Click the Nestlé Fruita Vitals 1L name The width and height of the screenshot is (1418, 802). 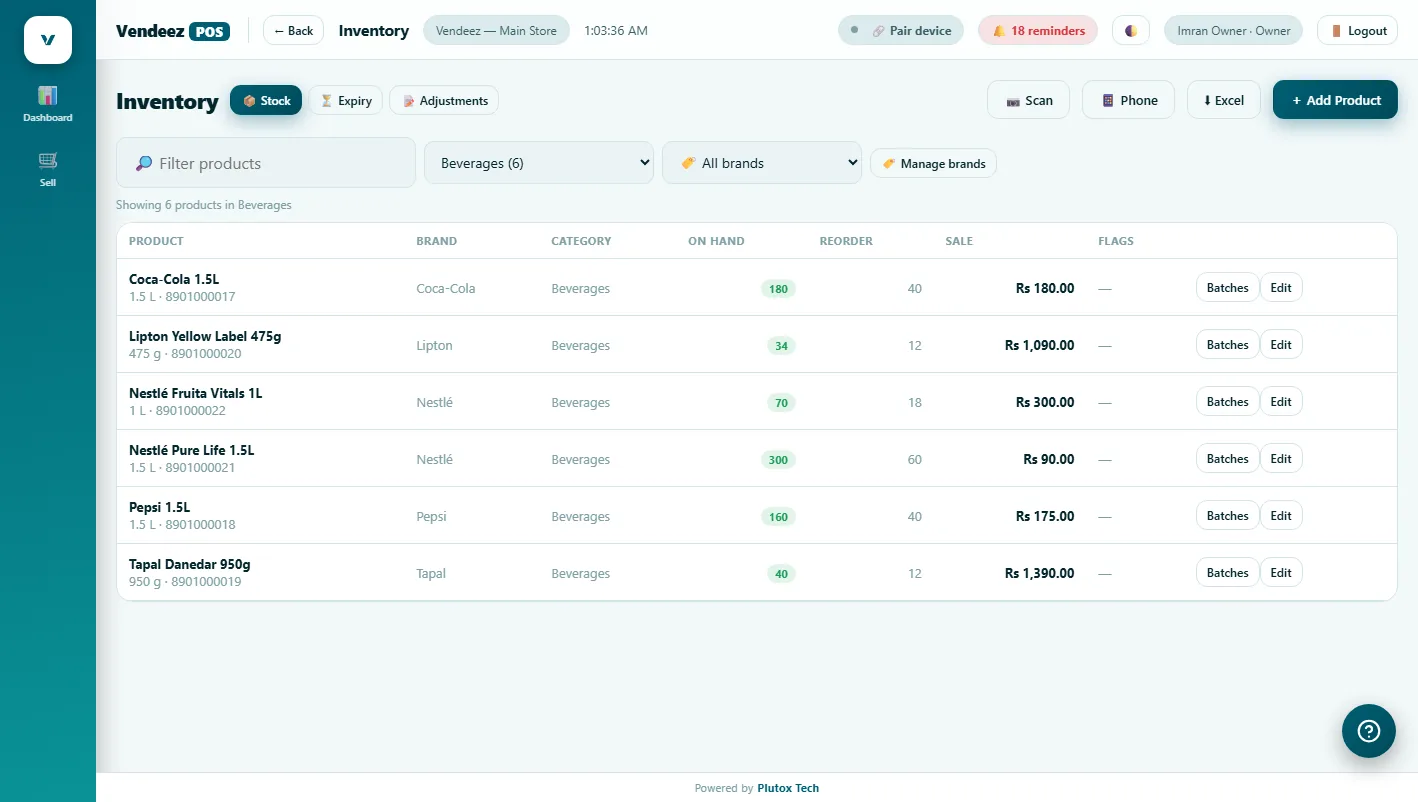pos(196,394)
